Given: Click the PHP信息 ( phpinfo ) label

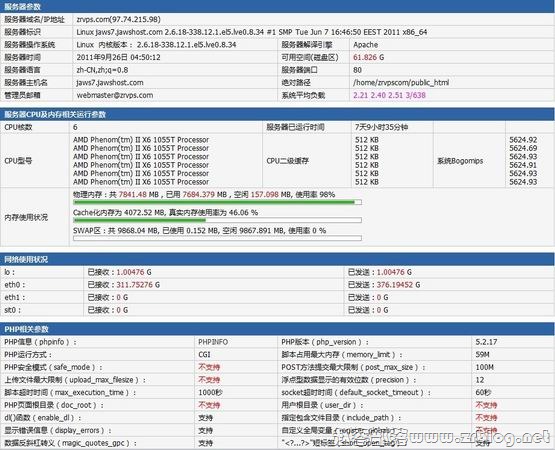Looking at the screenshot, I should tap(40, 342).
